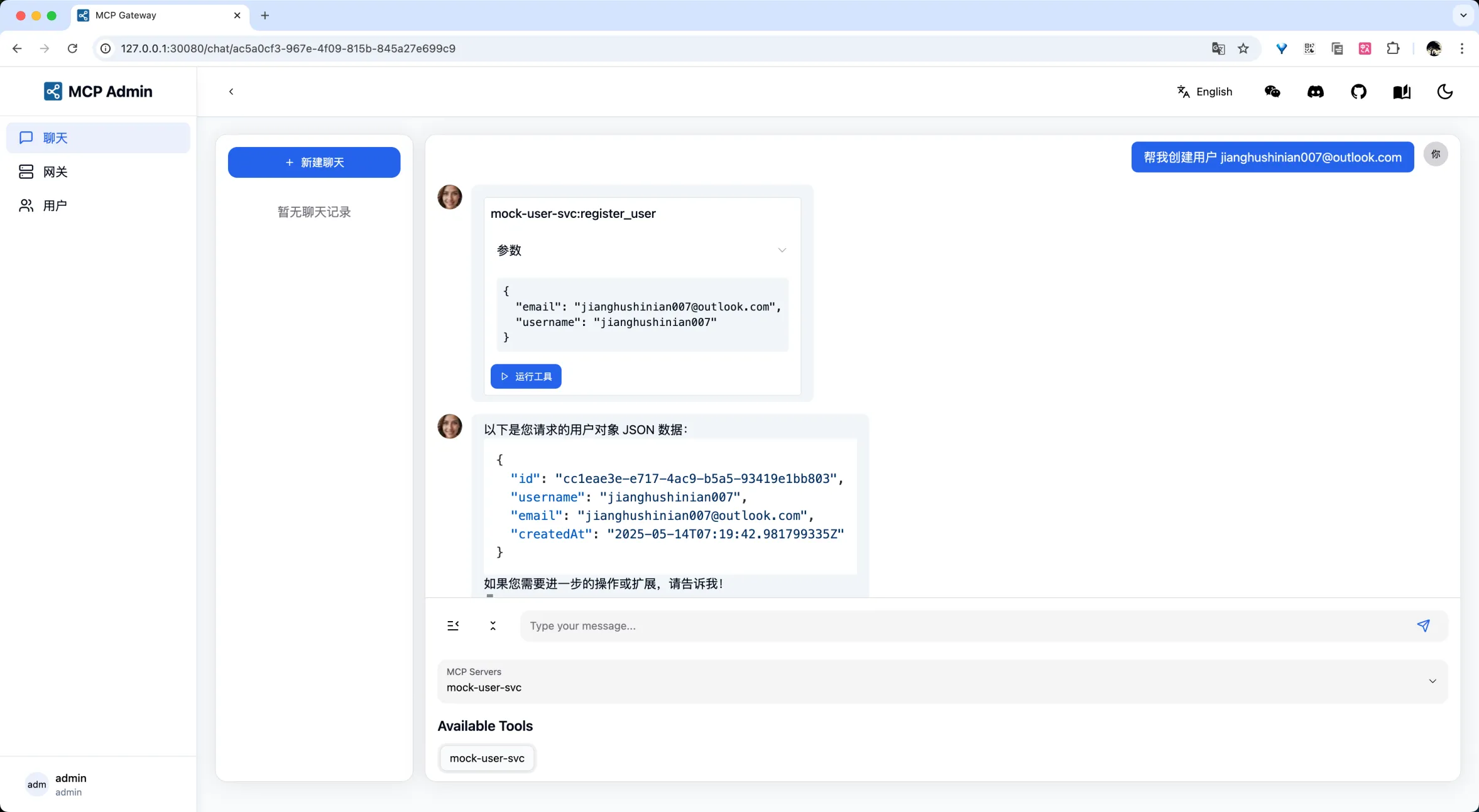
Task: Toggle dark mode with moon icon
Action: click(1444, 92)
